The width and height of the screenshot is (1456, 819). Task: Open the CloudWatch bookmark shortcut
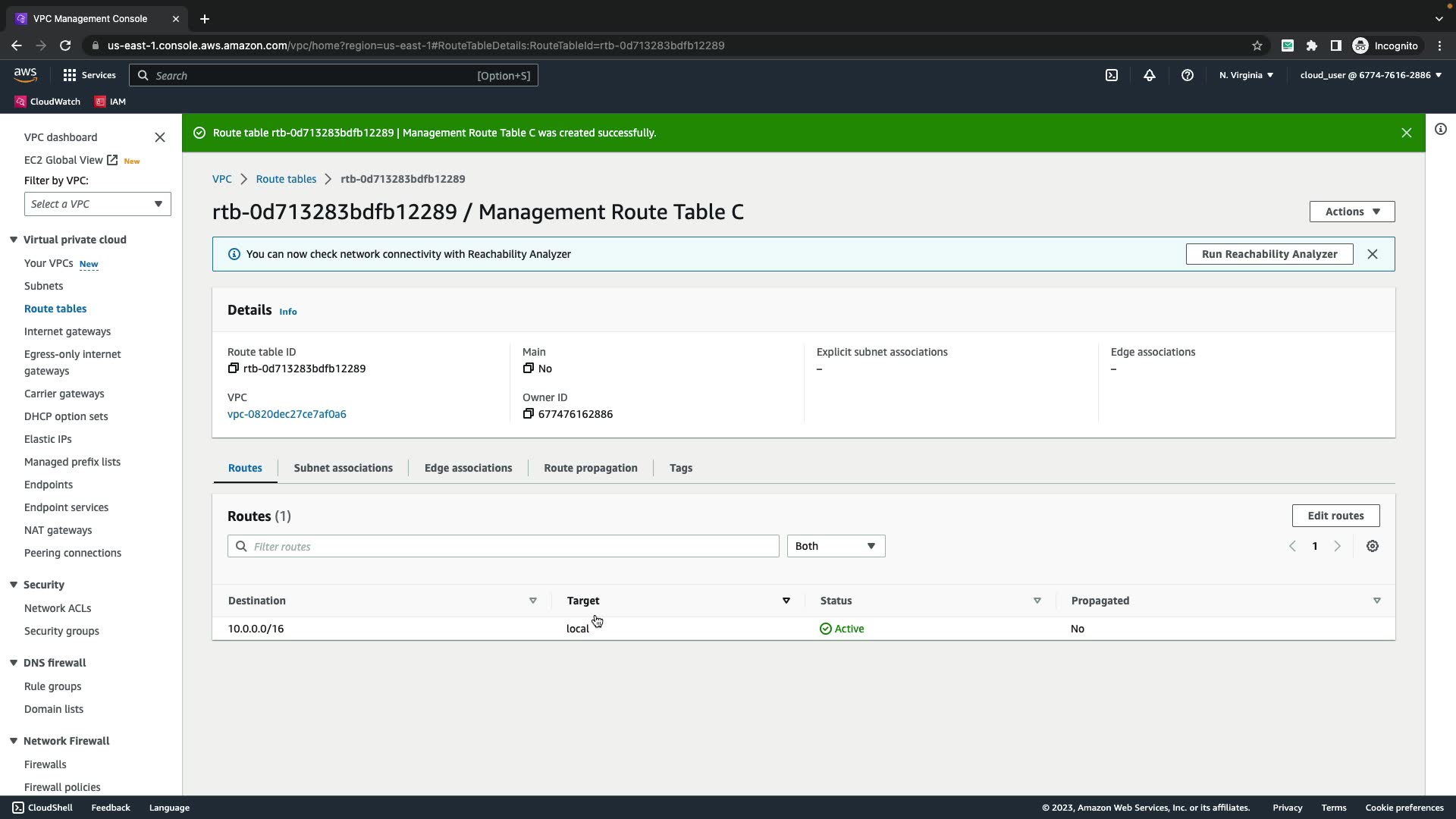[x=47, y=102]
